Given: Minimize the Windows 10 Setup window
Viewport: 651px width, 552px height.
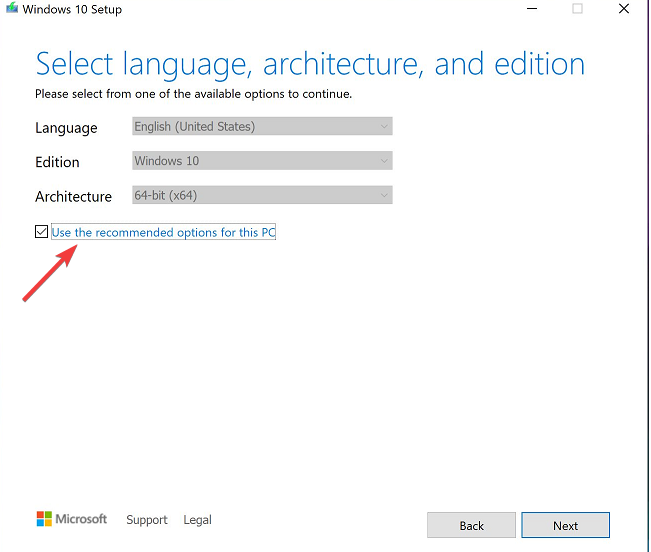Looking at the screenshot, I should [x=532, y=8].
